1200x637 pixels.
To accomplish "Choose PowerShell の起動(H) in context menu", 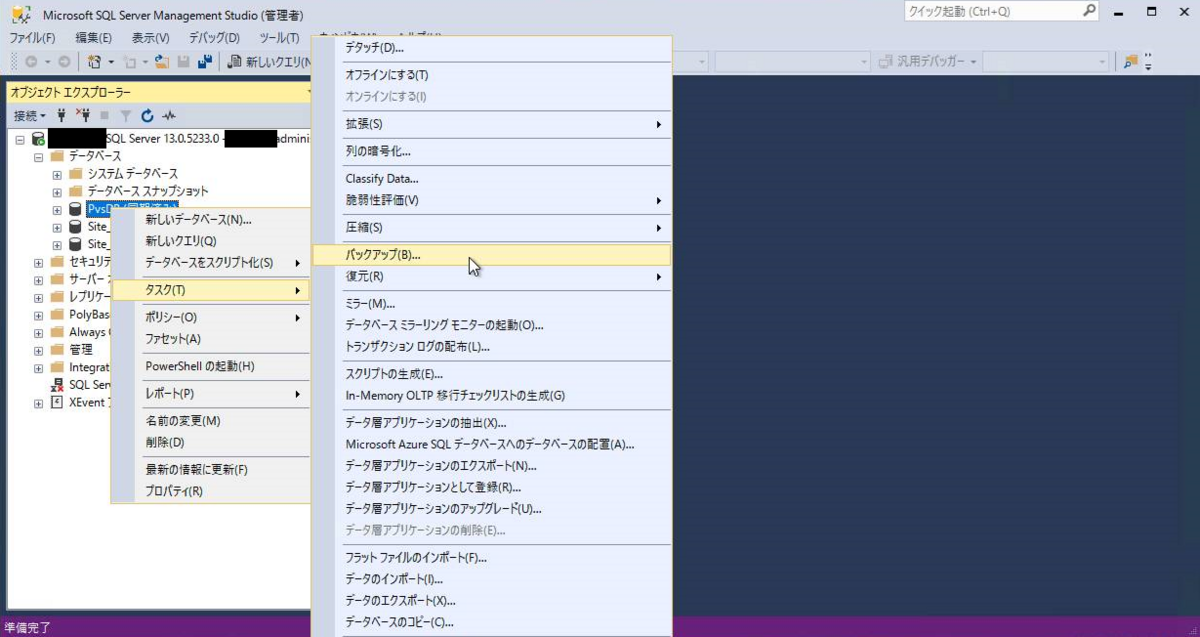I will [x=210, y=366].
